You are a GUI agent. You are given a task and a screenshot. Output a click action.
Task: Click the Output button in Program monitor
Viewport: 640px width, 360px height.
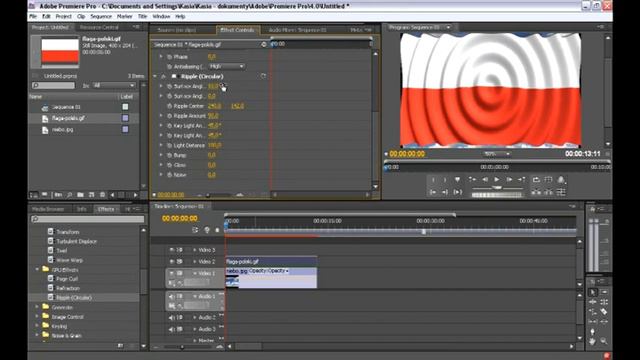[x=561, y=180]
